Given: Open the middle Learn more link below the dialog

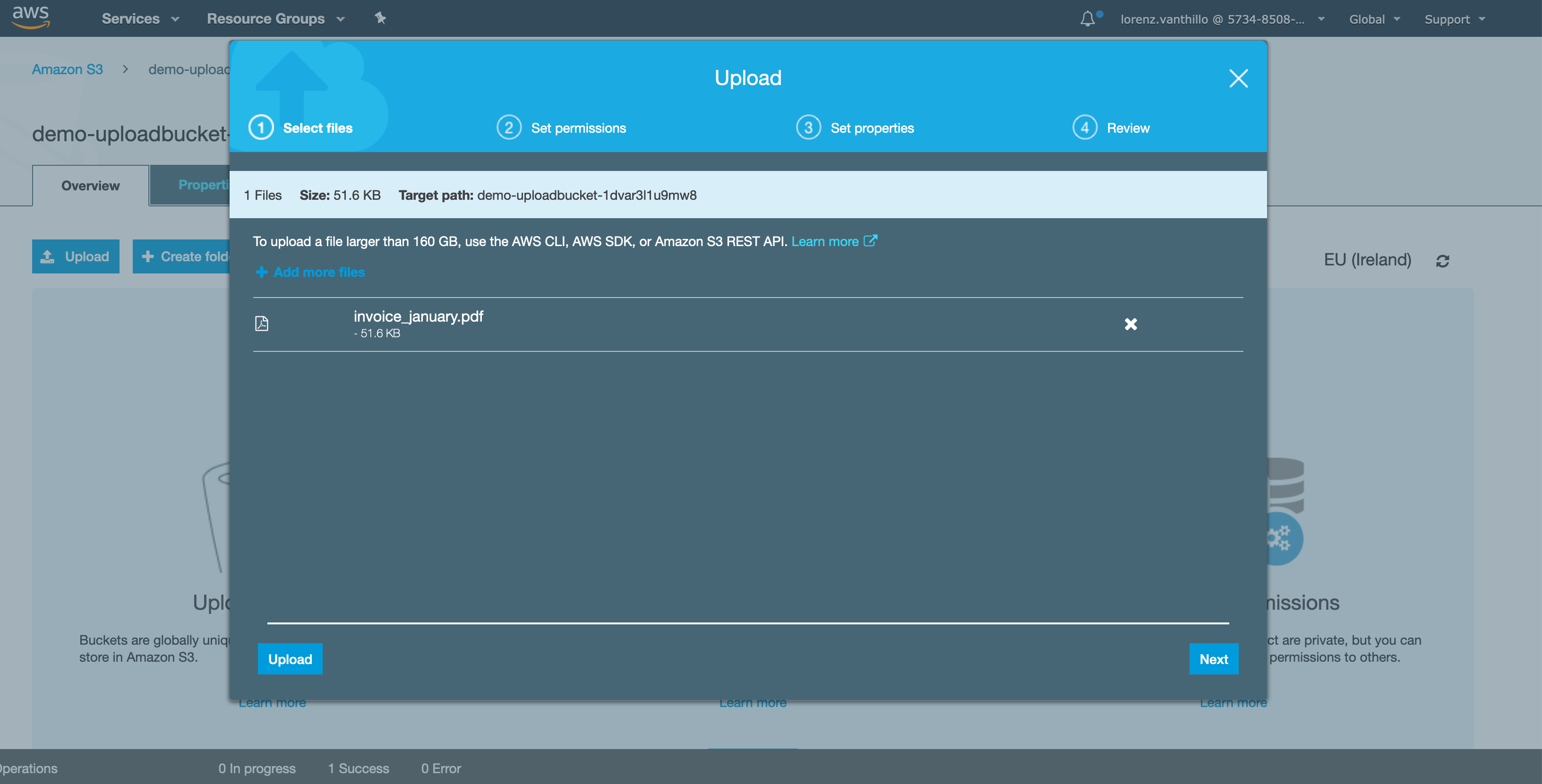Looking at the screenshot, I should pos(753,703).
